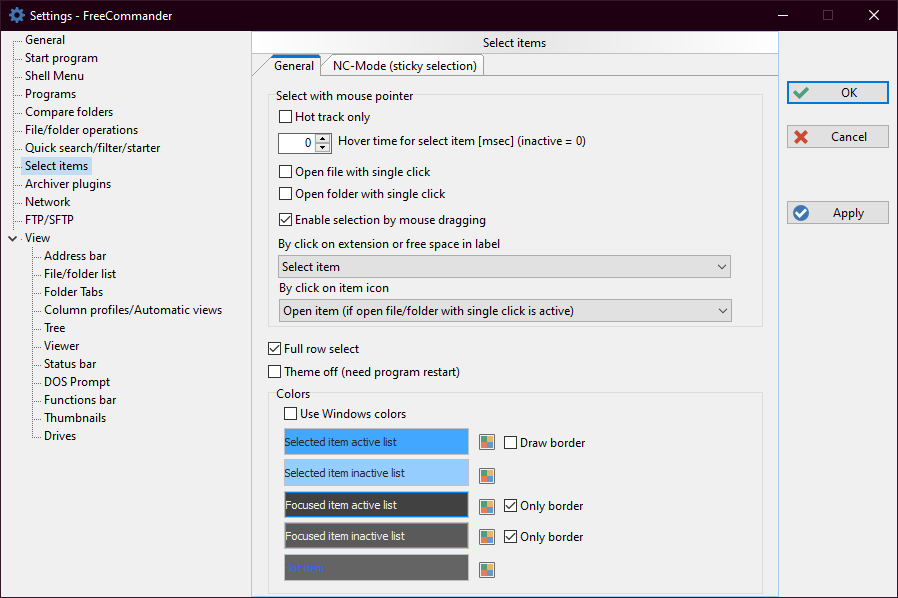898x598 pixels.
Task: Open color picker for Selected item inactive list
Action: tap(487, 475)
